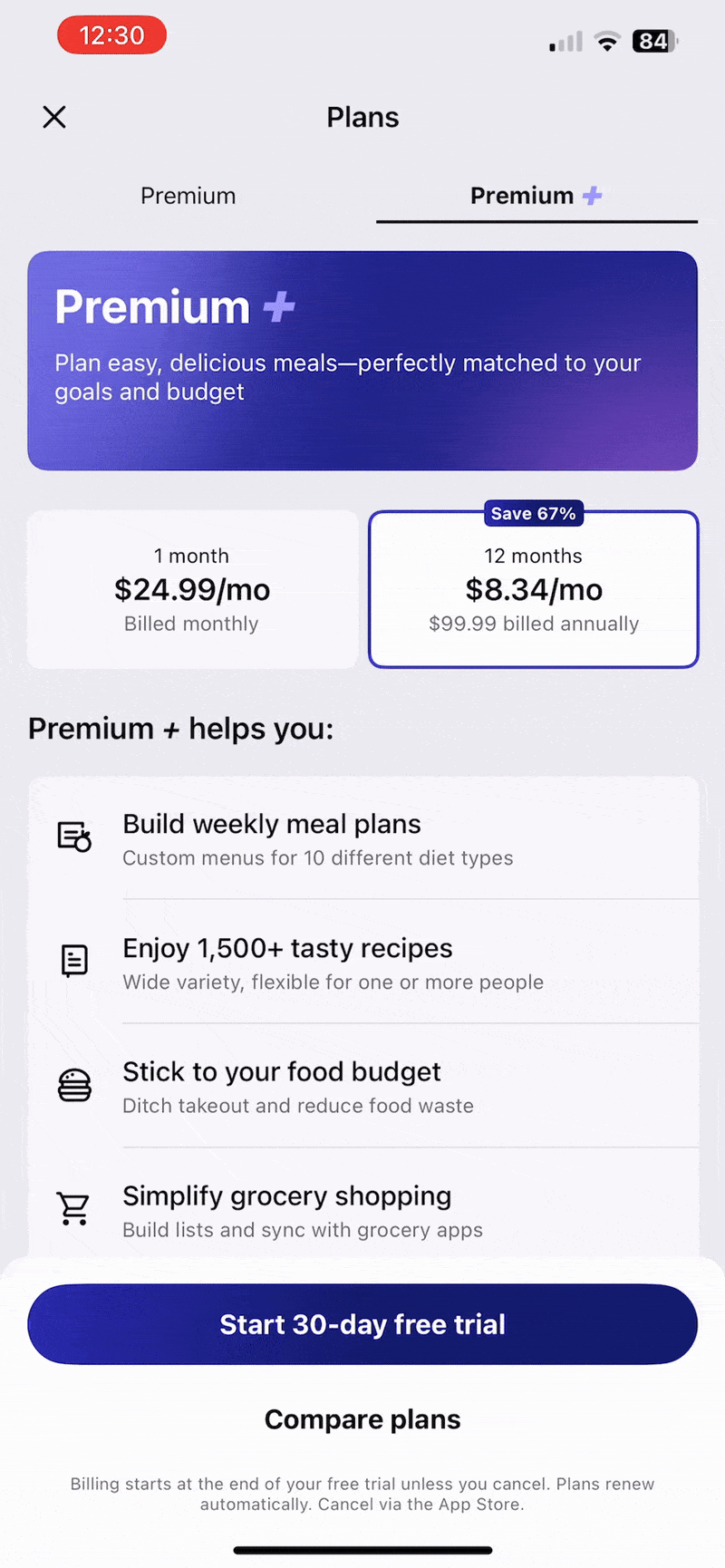Tap the purple plus in banner heading
725x1568 pixels.
[279, 307]
